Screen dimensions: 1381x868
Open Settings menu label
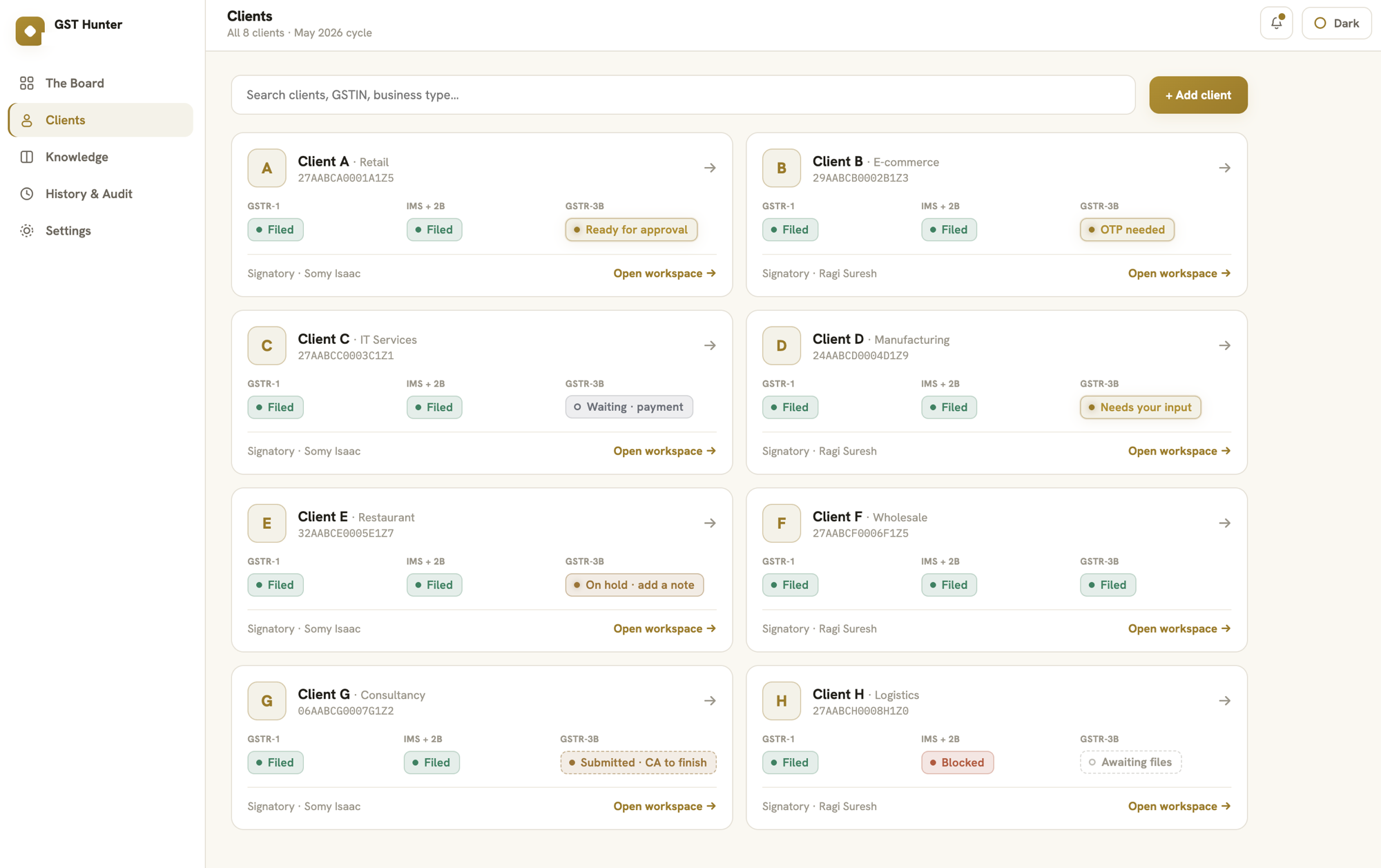(68, 231)
